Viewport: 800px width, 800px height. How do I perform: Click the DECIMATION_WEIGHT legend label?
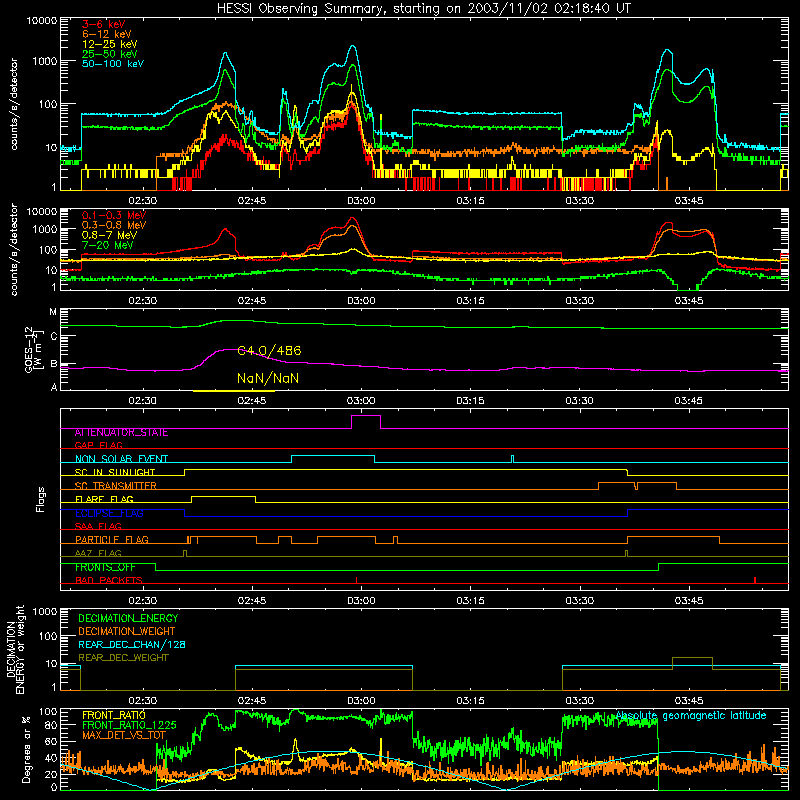point(127,631)
